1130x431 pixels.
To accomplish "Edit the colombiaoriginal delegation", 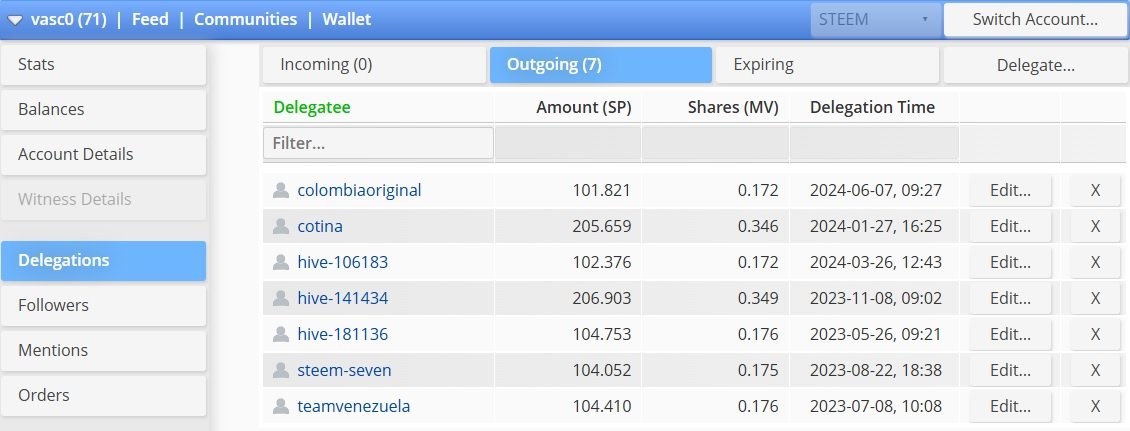I will click(1010, 190).
